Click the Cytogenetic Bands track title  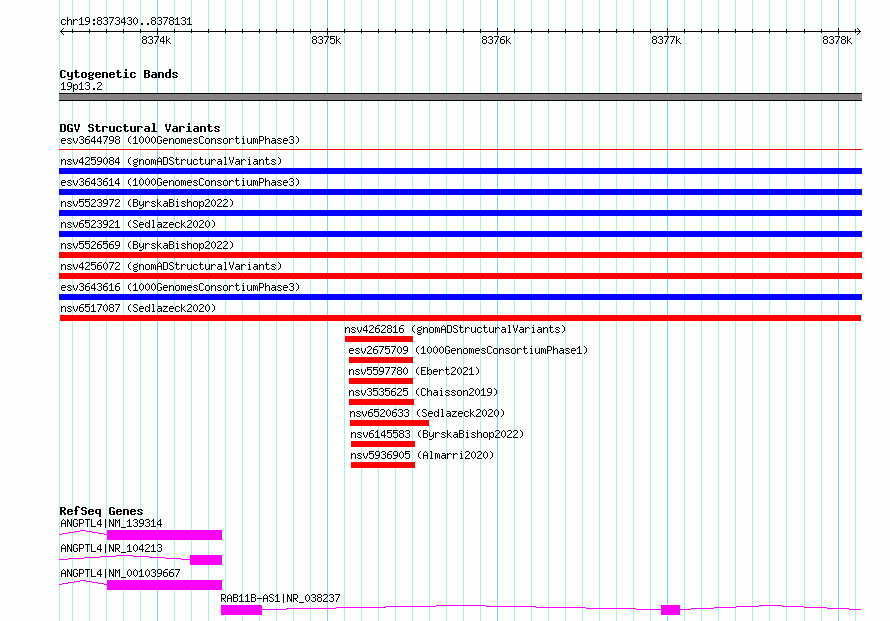(x=119, y=74)
